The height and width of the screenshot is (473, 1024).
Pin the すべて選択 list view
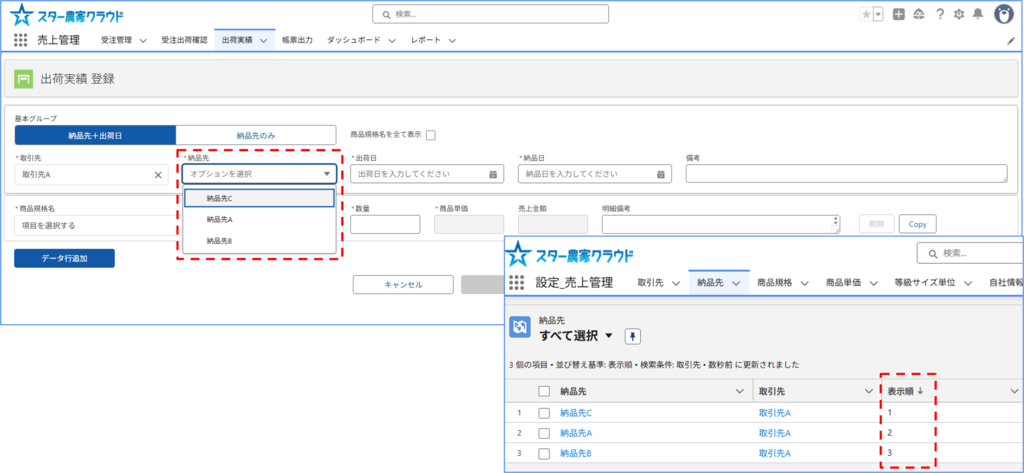pyautogui.click(x=632, y=335)
